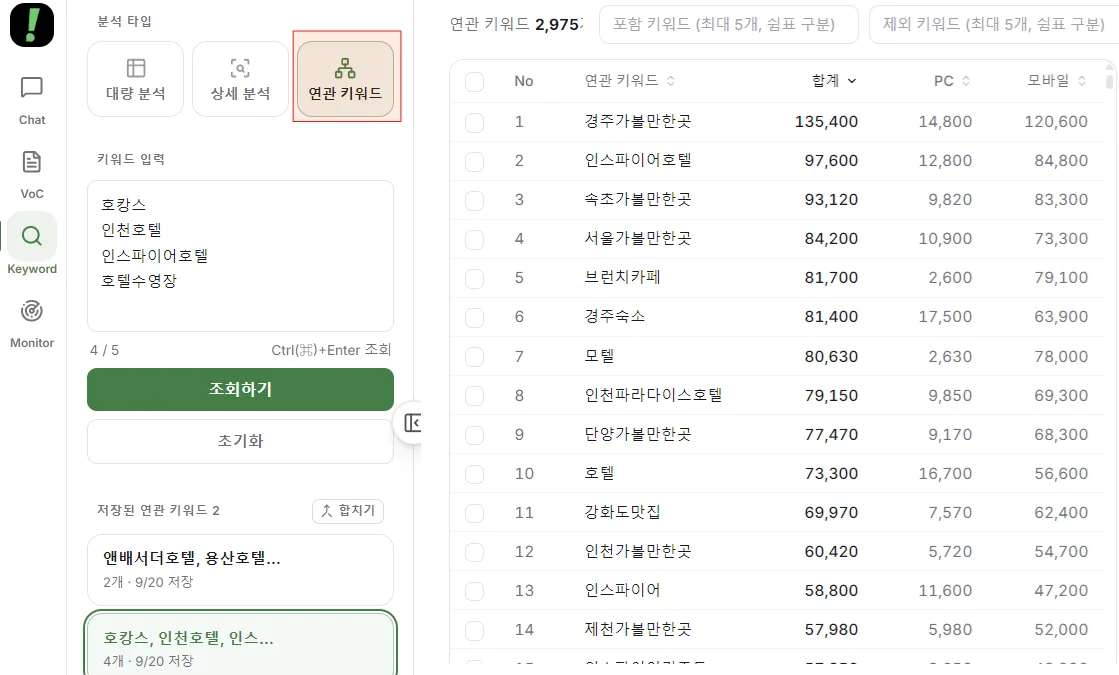Viewport: 1119px width, 675px height.
Task: Open the Chat sidebar icon
Action: [x=31, y=87]
